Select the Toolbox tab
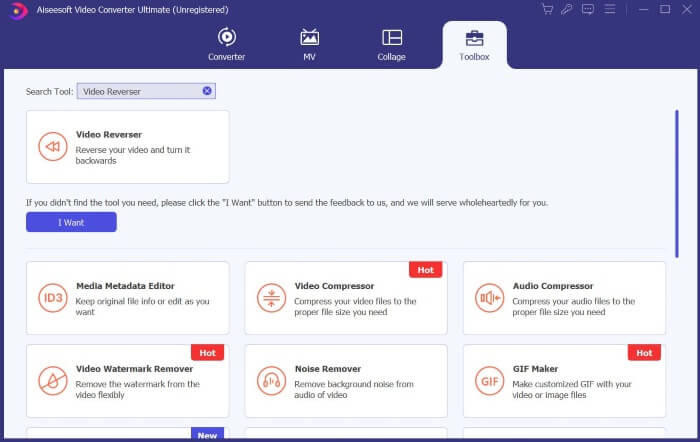Viewport: 700px width, 442px height. 474,45
